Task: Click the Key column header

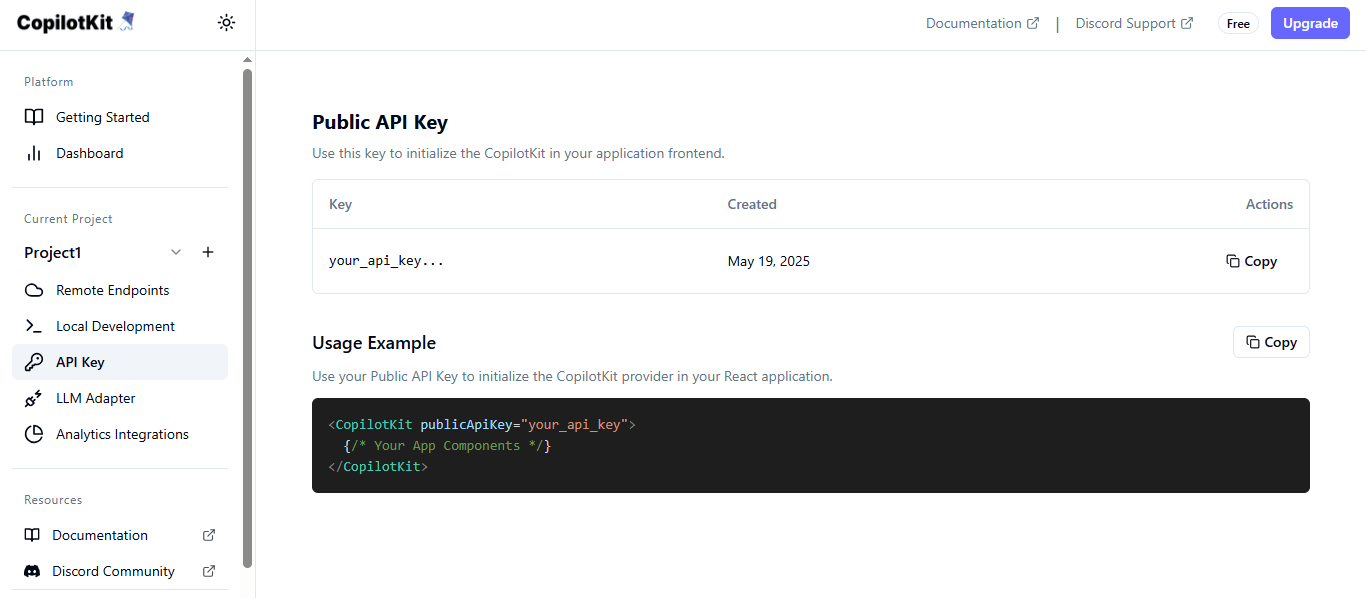Action: pos(340,204)
